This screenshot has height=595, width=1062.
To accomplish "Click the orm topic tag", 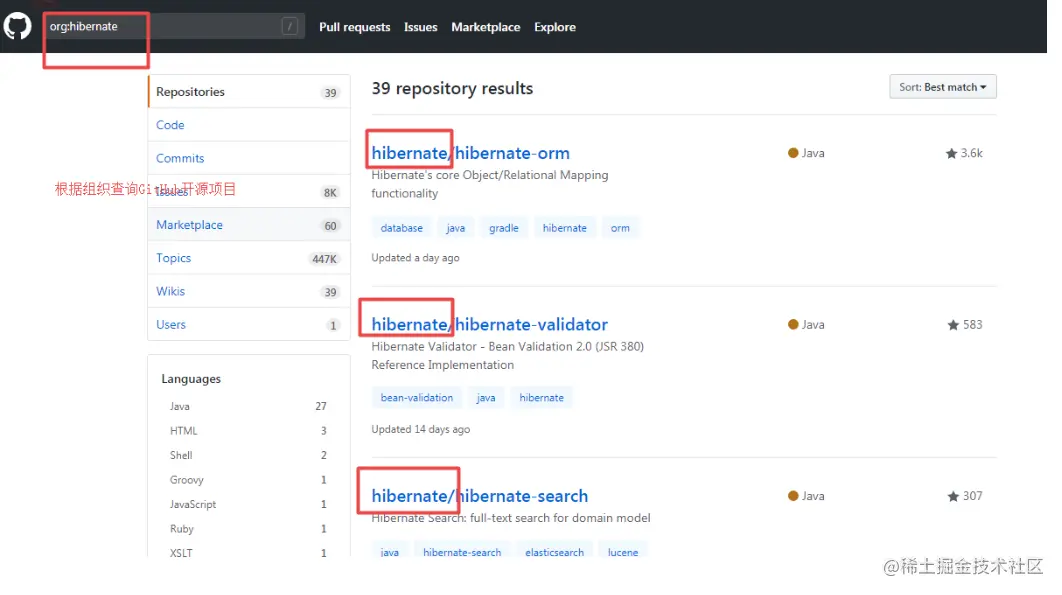I will coord(620,228).
